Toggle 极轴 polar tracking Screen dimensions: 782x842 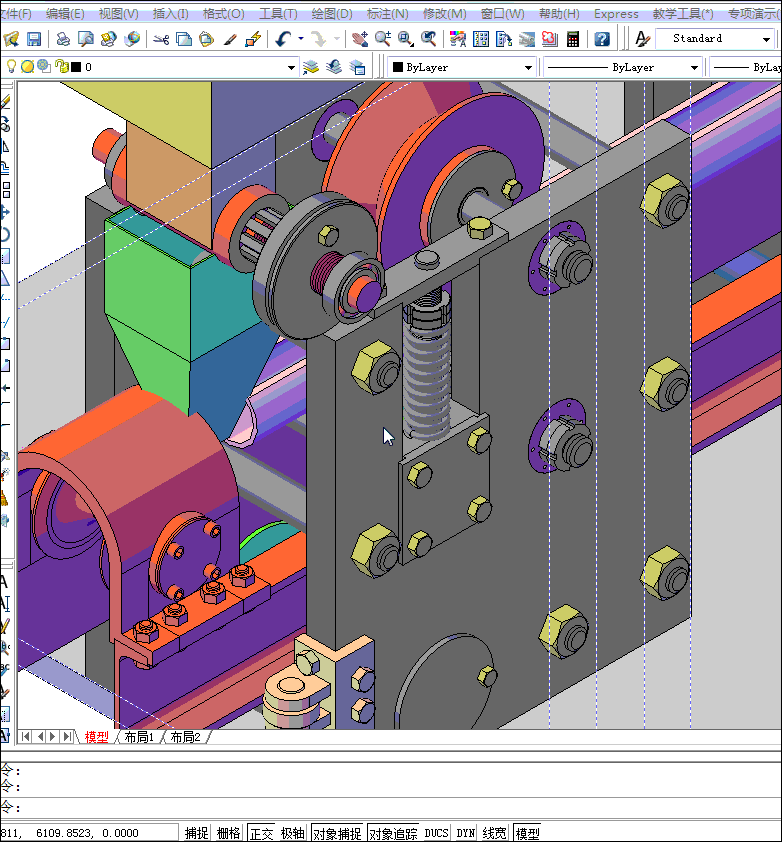click(293, 833)
